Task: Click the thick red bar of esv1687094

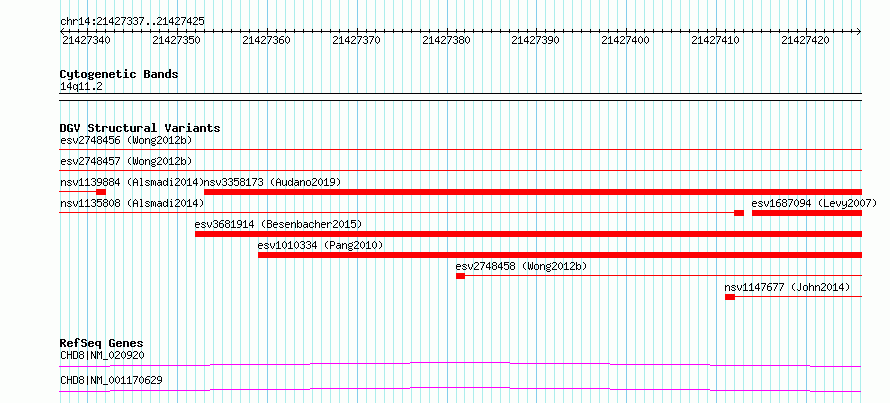Action: pos(807,213)
